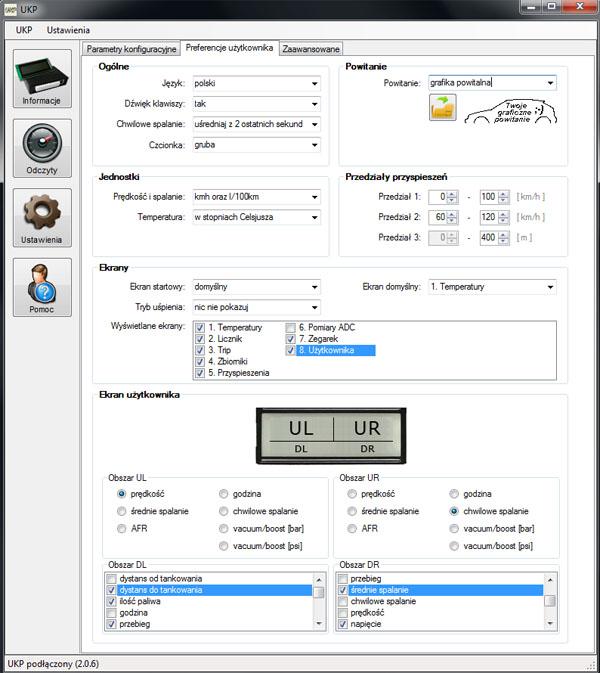
Task: Increase Przedział 1 upper speed value
Action: (x=504, y=194)
